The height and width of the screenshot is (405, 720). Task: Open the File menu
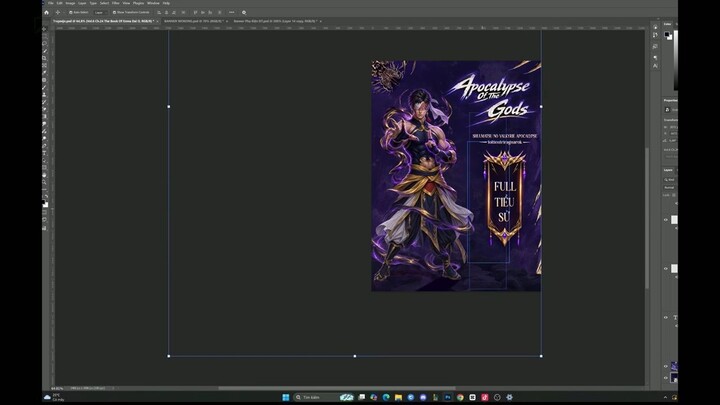51,3
